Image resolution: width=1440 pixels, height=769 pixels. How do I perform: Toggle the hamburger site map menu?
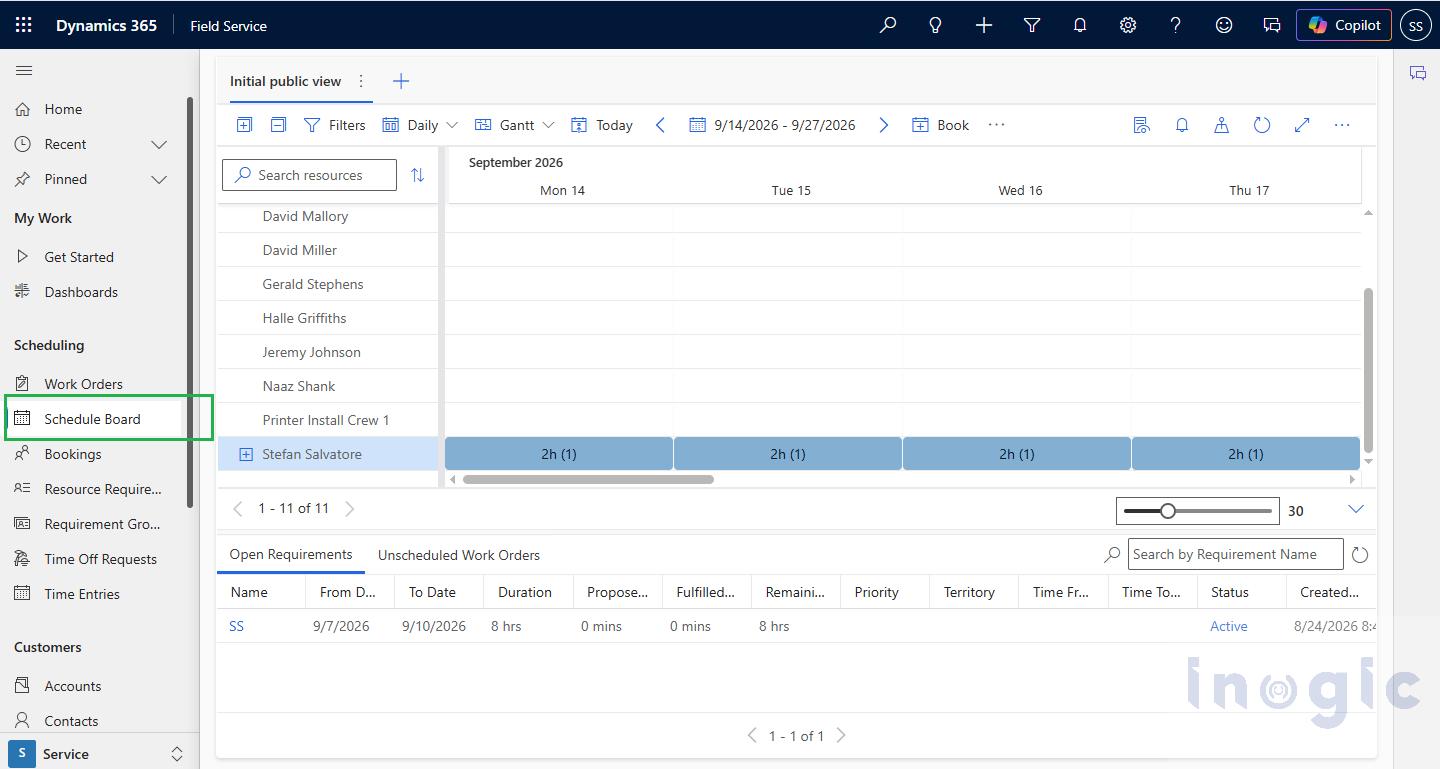(x=24, y=70)
